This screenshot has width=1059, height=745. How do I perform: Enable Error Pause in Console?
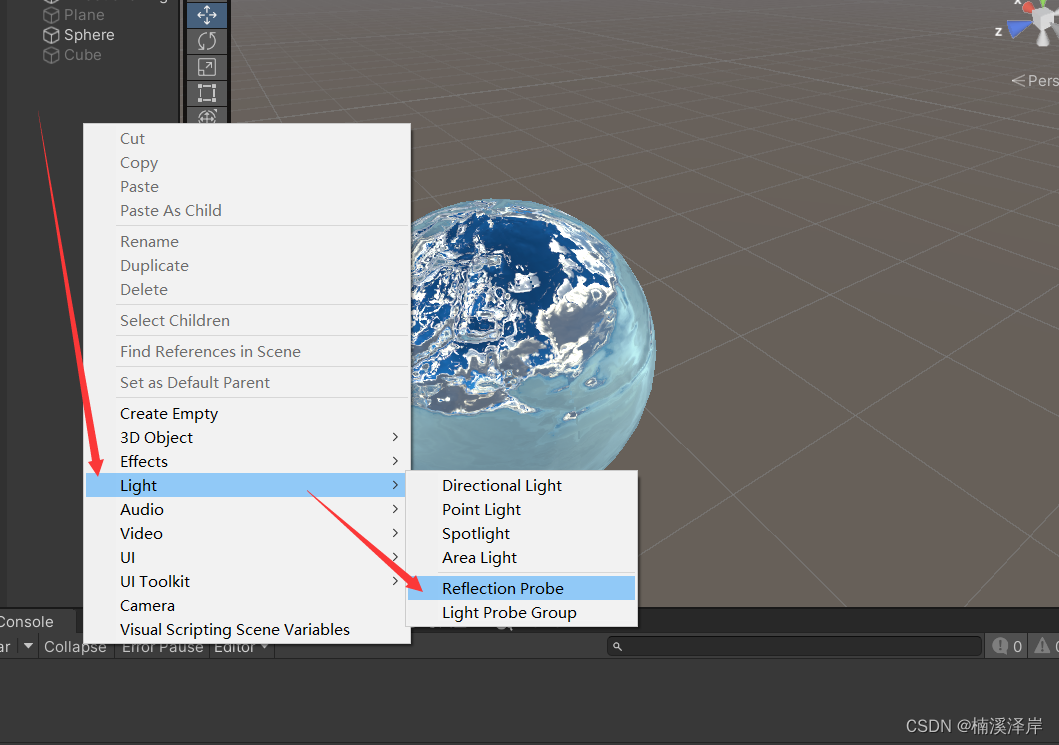click(162, 646)
